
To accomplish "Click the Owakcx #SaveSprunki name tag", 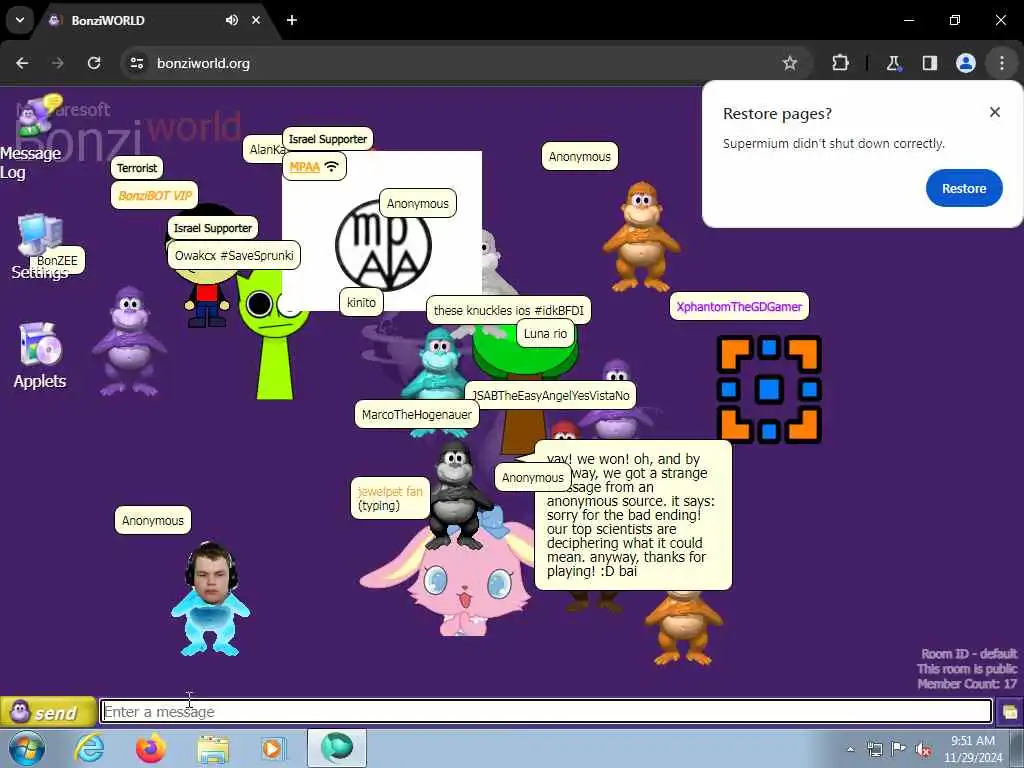I will 234,255.
